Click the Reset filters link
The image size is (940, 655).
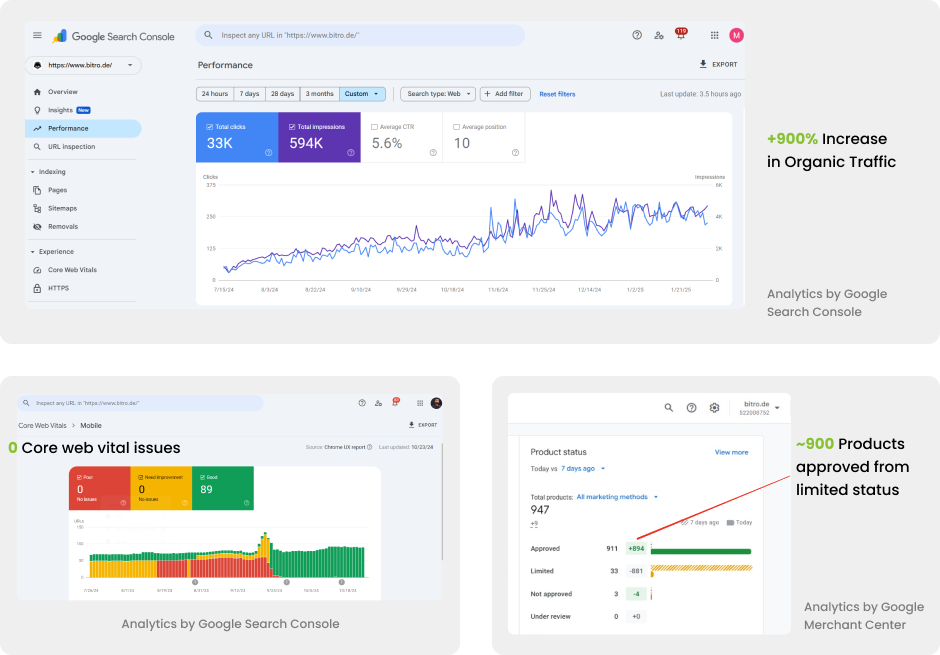click(557, 94)
